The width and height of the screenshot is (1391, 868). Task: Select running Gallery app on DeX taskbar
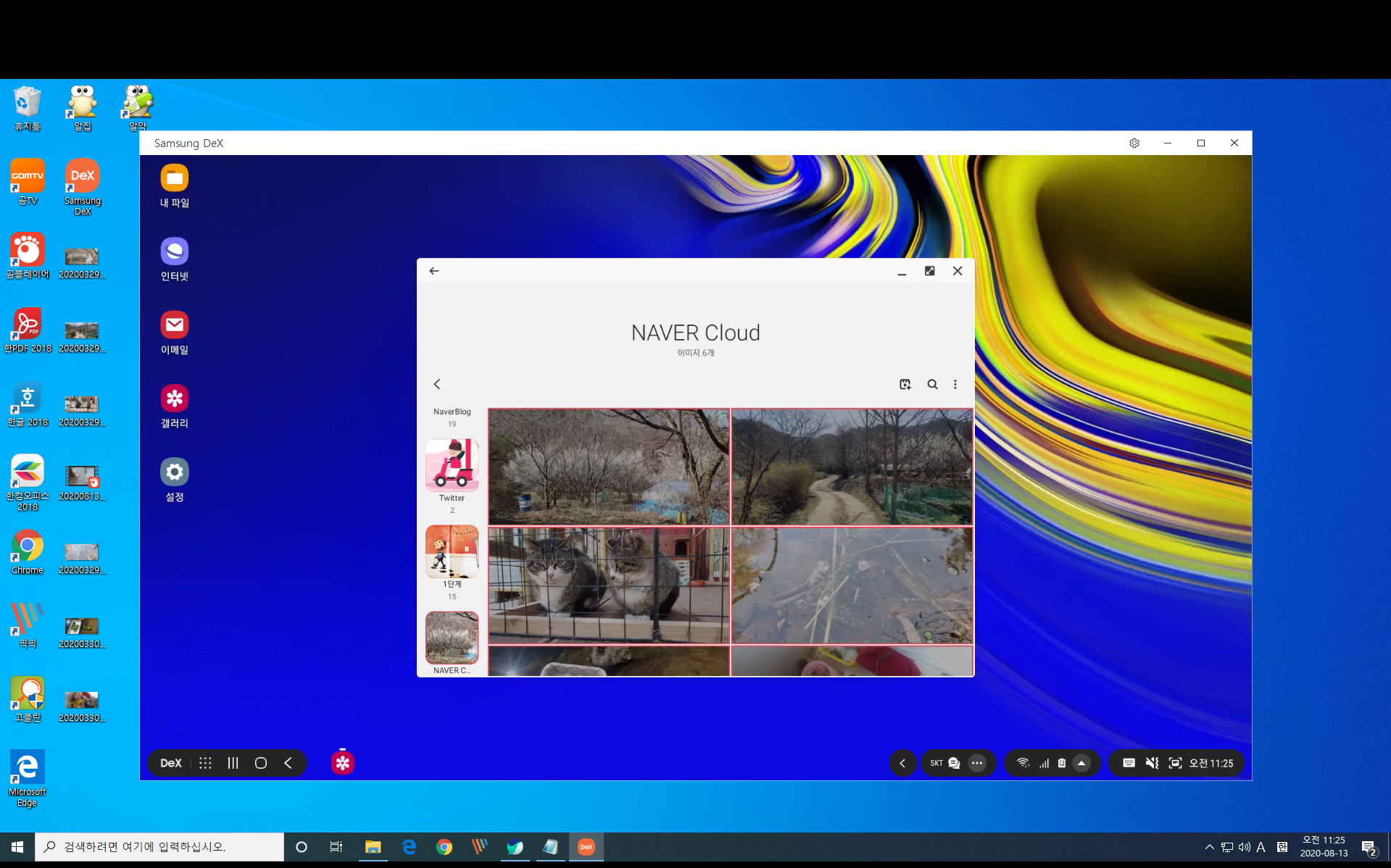(x=343, y=763)
